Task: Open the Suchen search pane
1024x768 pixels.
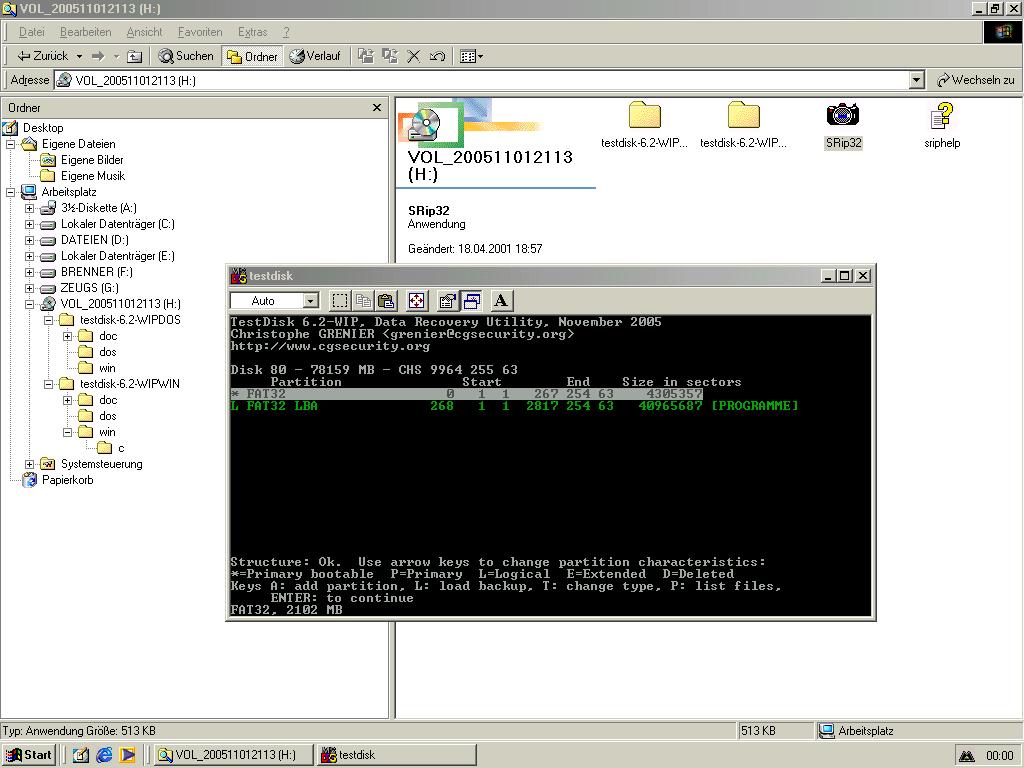Action: [x=186, y=56]
